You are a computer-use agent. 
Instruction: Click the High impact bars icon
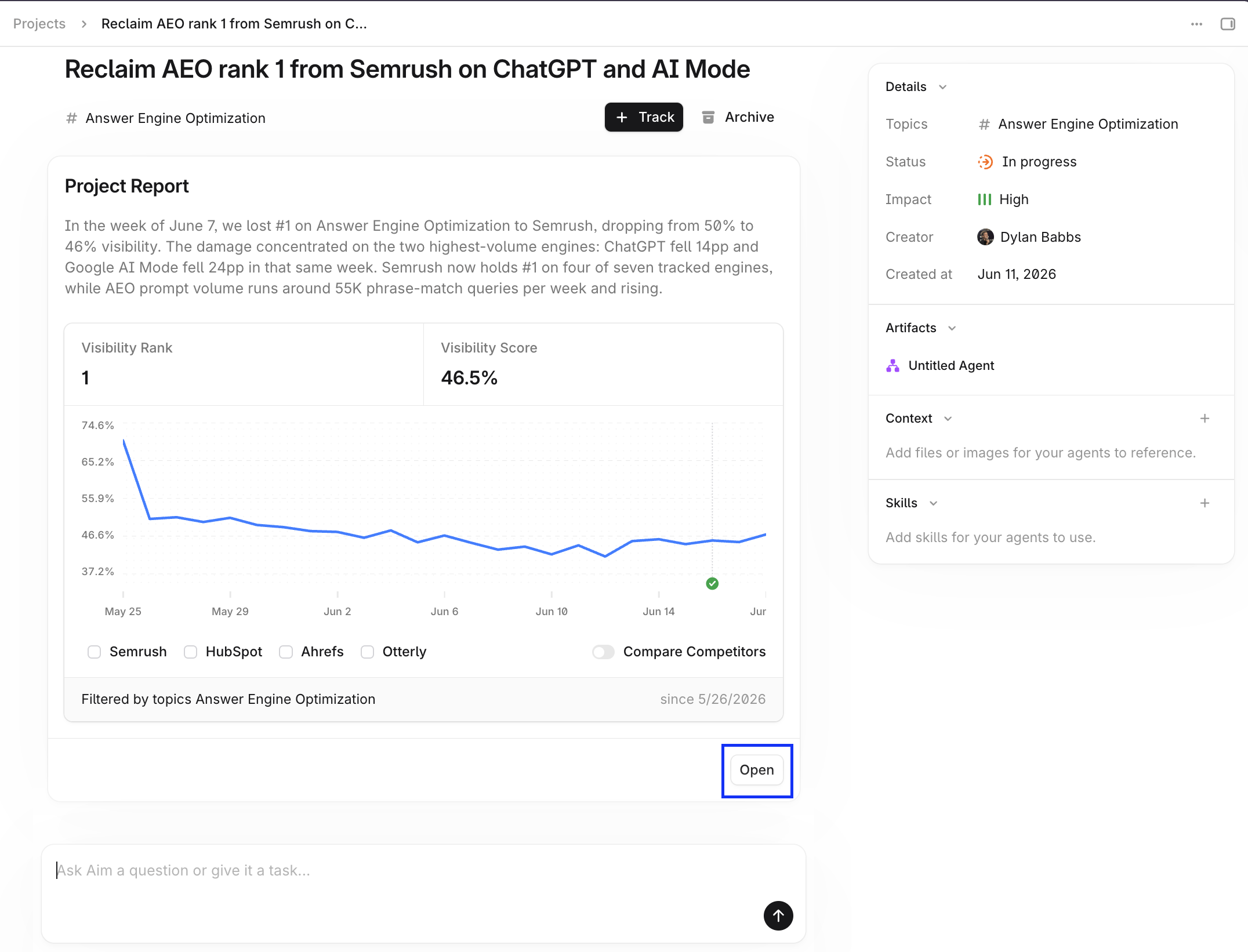tap(984, 199)
